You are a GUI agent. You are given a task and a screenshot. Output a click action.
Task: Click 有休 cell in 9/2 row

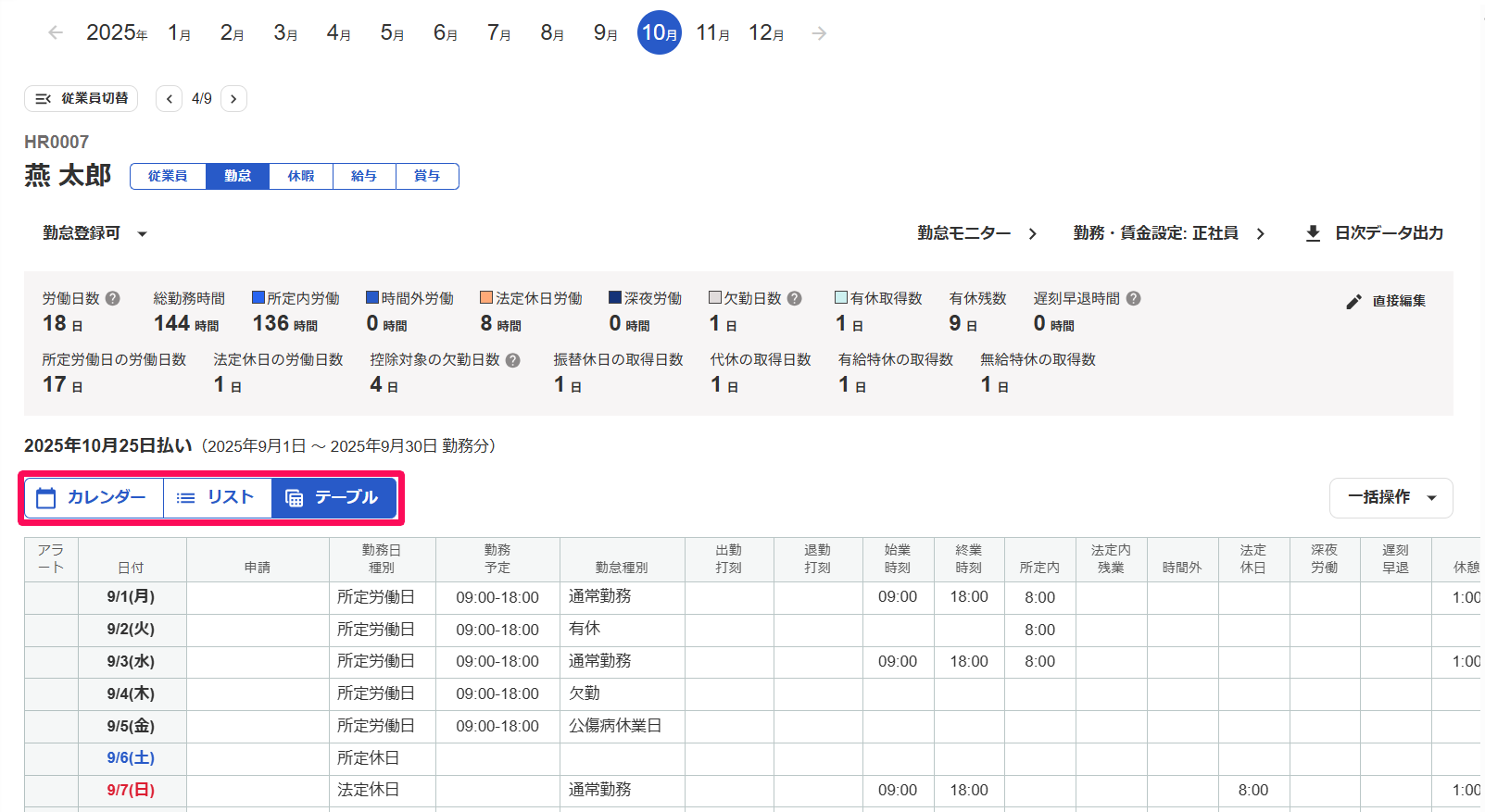coord(622,630)
